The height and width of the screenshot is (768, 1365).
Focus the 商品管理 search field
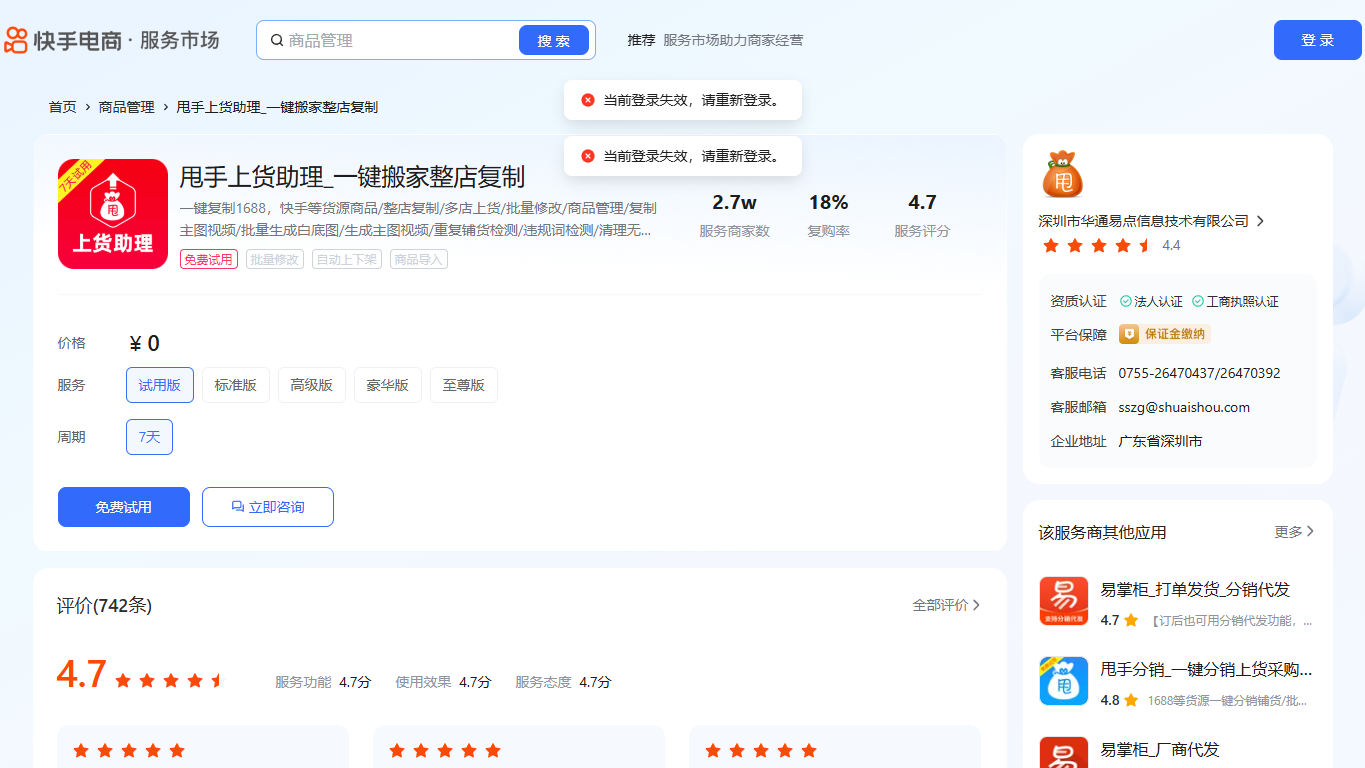click(x=400, y=41)
